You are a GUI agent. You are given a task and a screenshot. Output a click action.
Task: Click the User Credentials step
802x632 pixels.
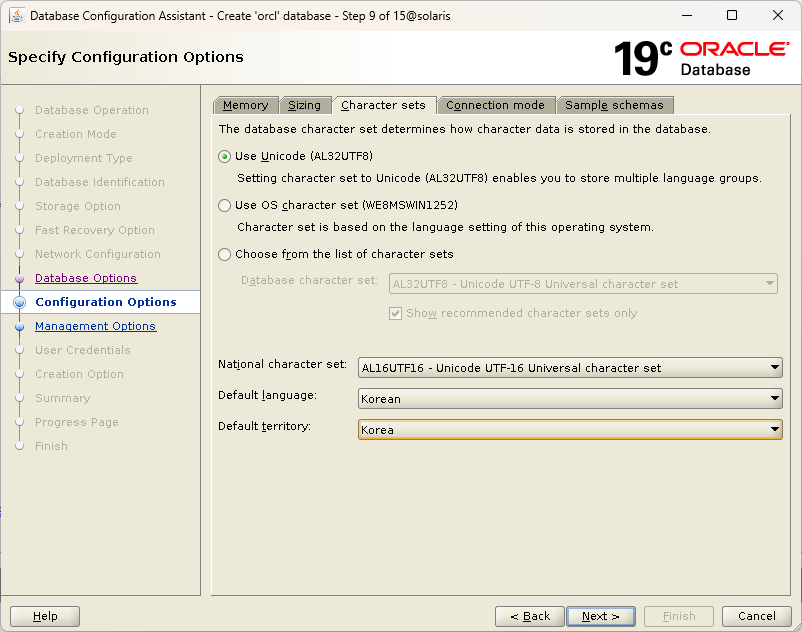tap(83, 350)
